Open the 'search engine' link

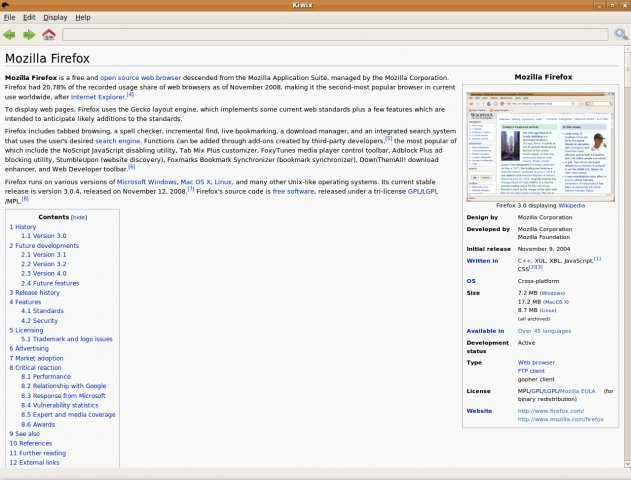tap(118, 141)
